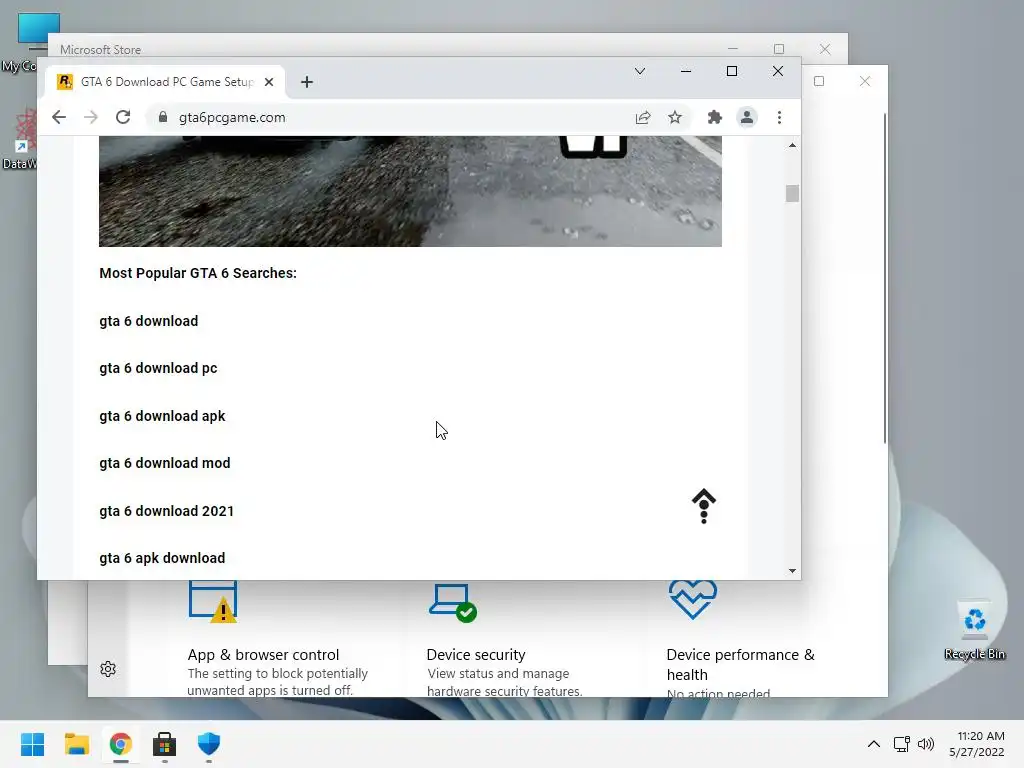Image resolution: width=1024 pixels, height=768 pixels.
Task: Click heading 'Most Popular GTA 6 Searches:'
Action: tap(198, 273)
